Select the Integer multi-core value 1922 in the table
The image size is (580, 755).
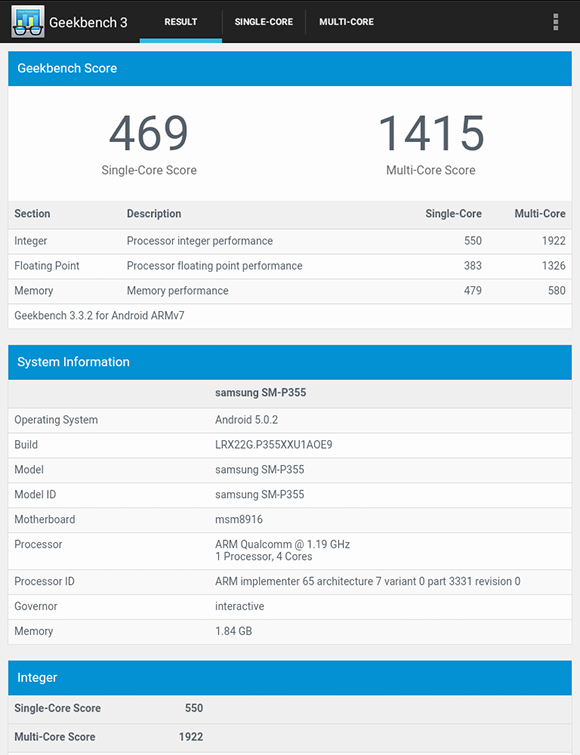[554, 241]
